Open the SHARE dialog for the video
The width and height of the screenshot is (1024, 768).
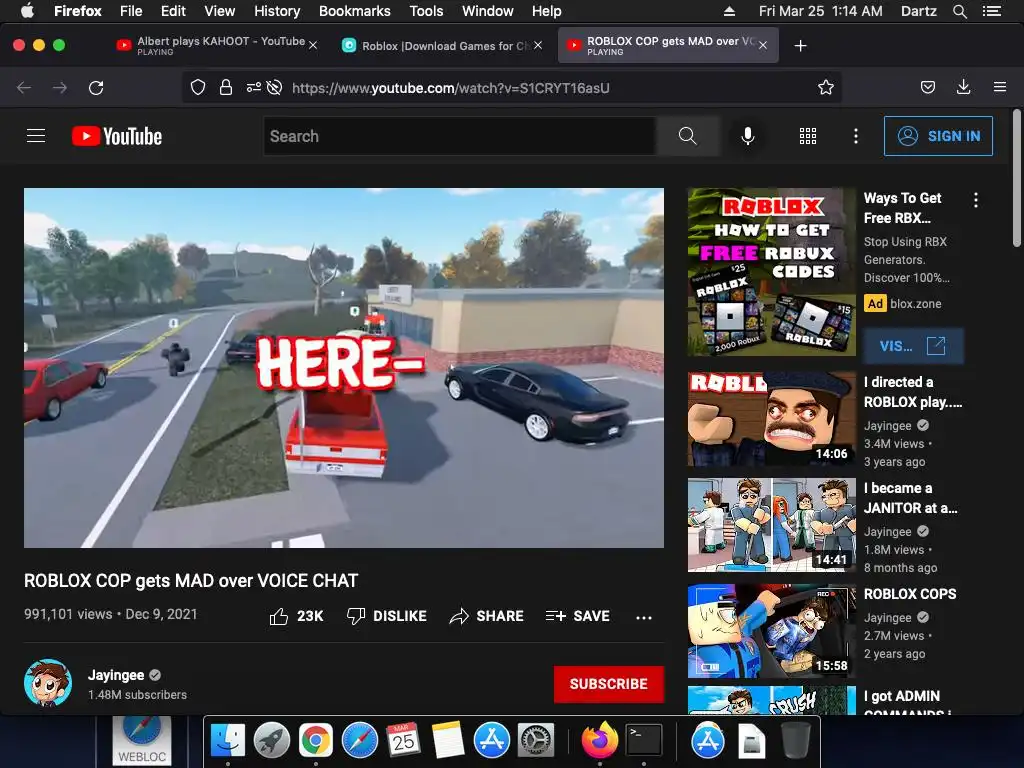(487, 616)
